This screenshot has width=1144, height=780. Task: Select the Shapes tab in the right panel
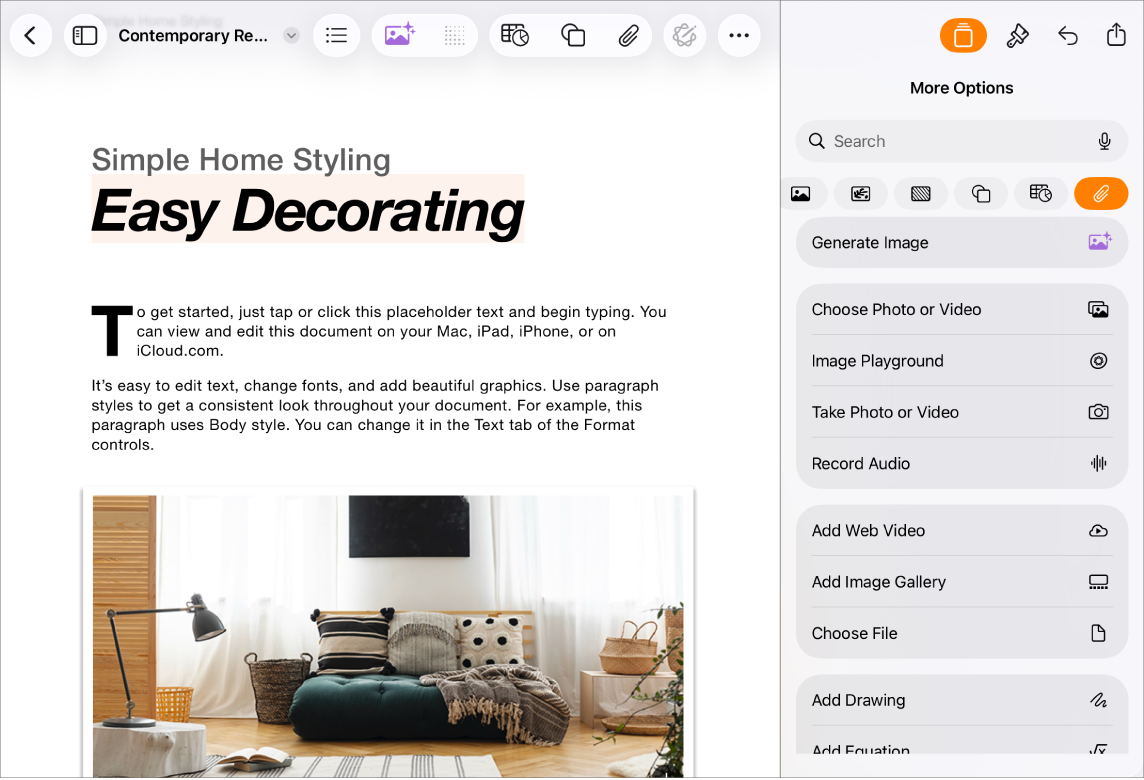981,193
